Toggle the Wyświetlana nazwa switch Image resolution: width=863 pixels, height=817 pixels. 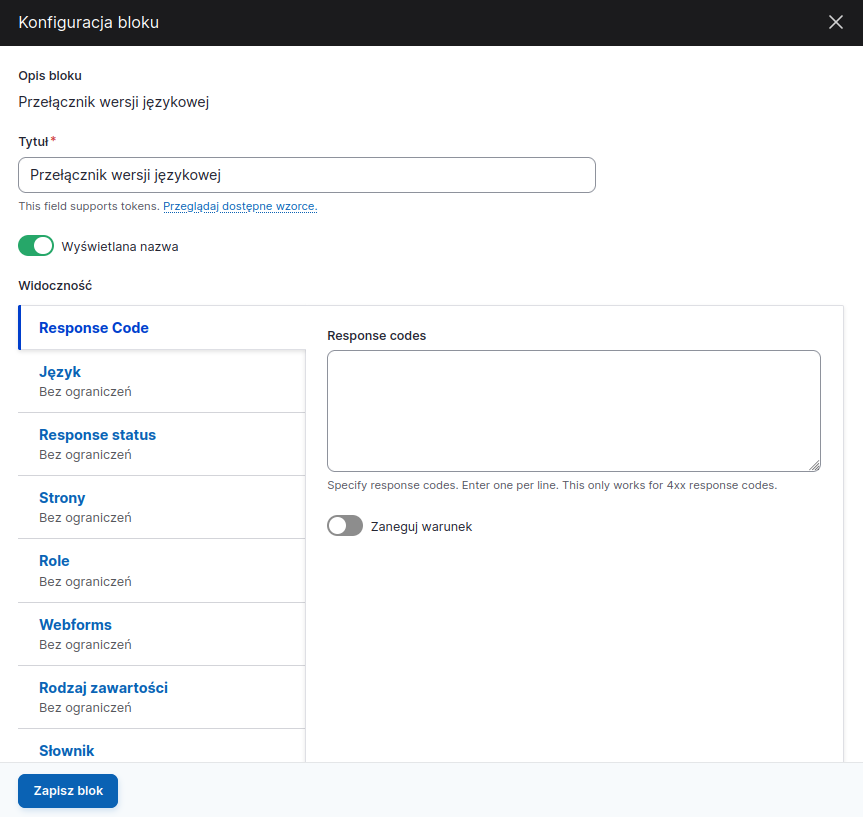point(36,246)
